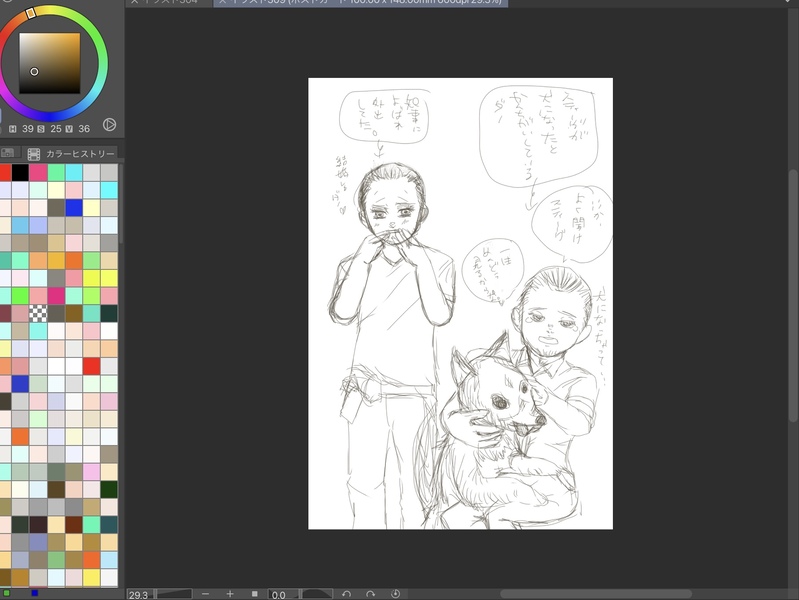Click the palette tab icon left of カラーヒストリー

coord(8,153)
